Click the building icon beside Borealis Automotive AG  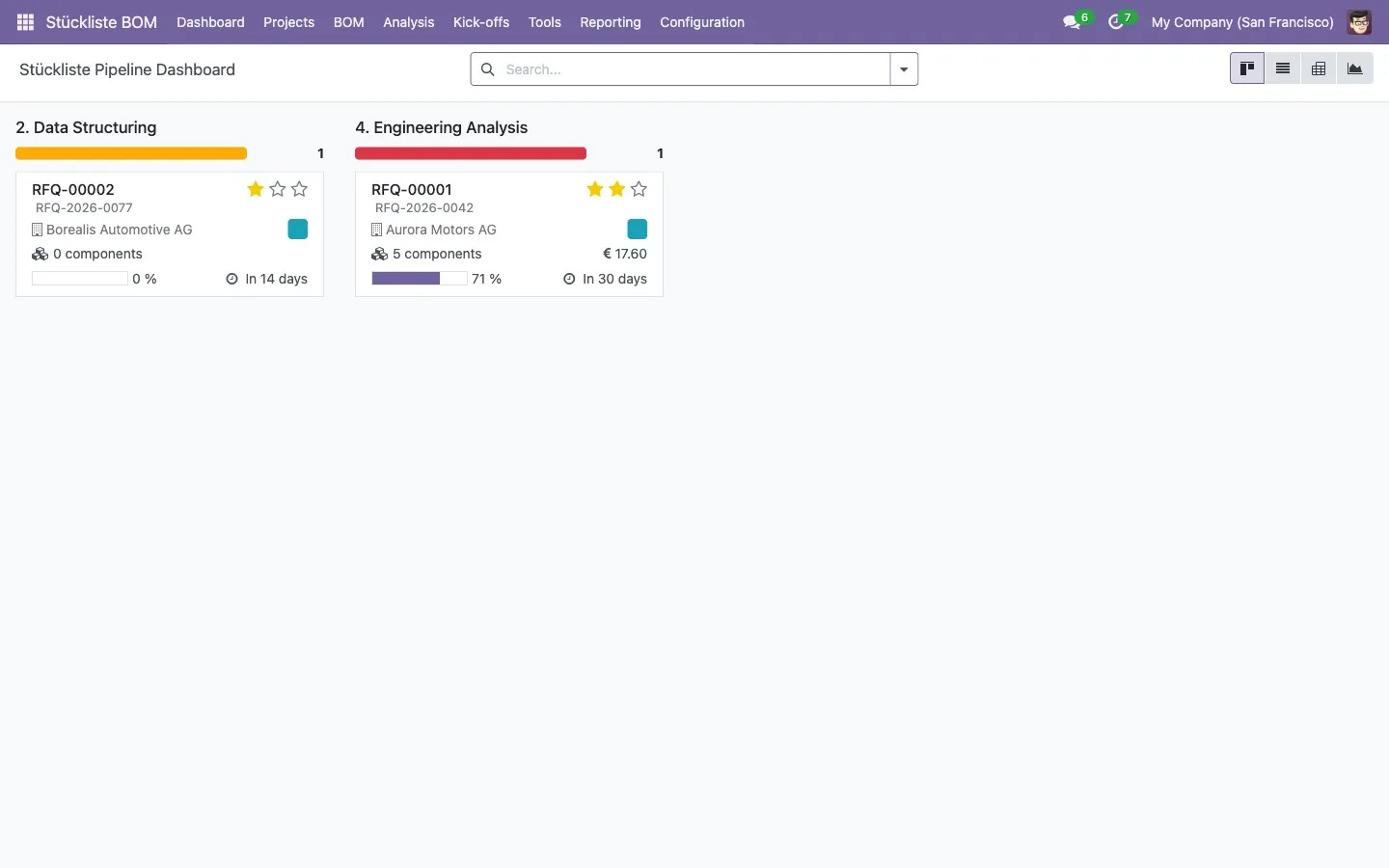coord(37,230)
